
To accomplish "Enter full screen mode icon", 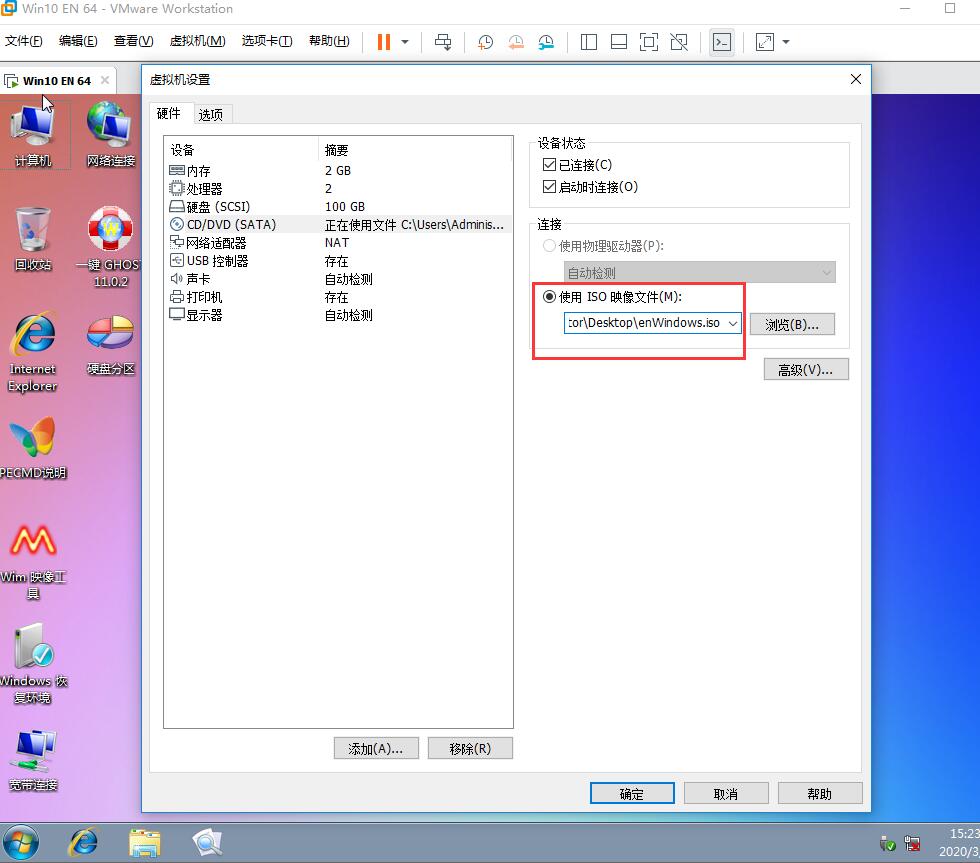I will 649,42.
